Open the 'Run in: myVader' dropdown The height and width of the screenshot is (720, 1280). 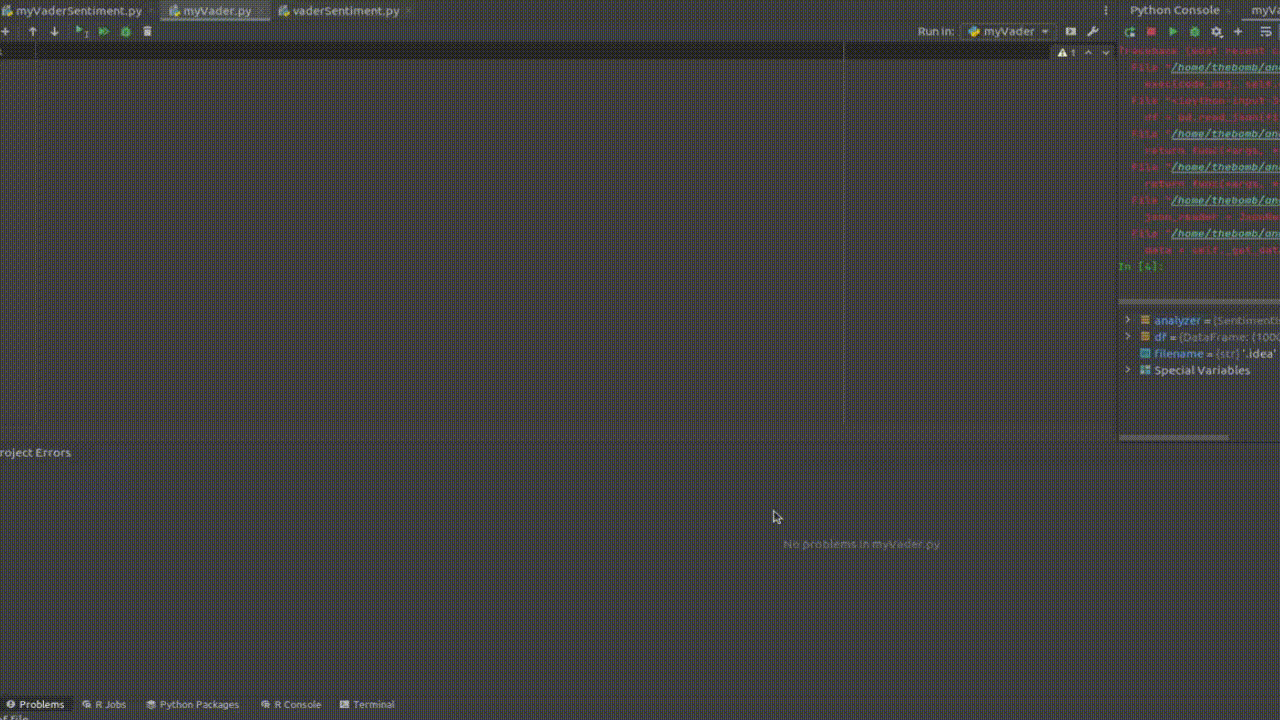1008,32
